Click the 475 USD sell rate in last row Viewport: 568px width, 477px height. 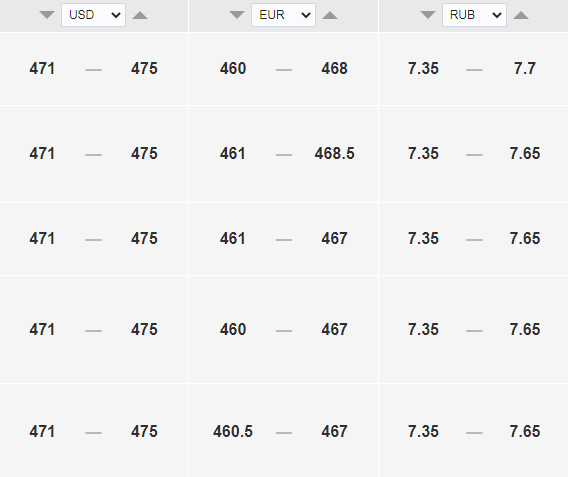144,431
